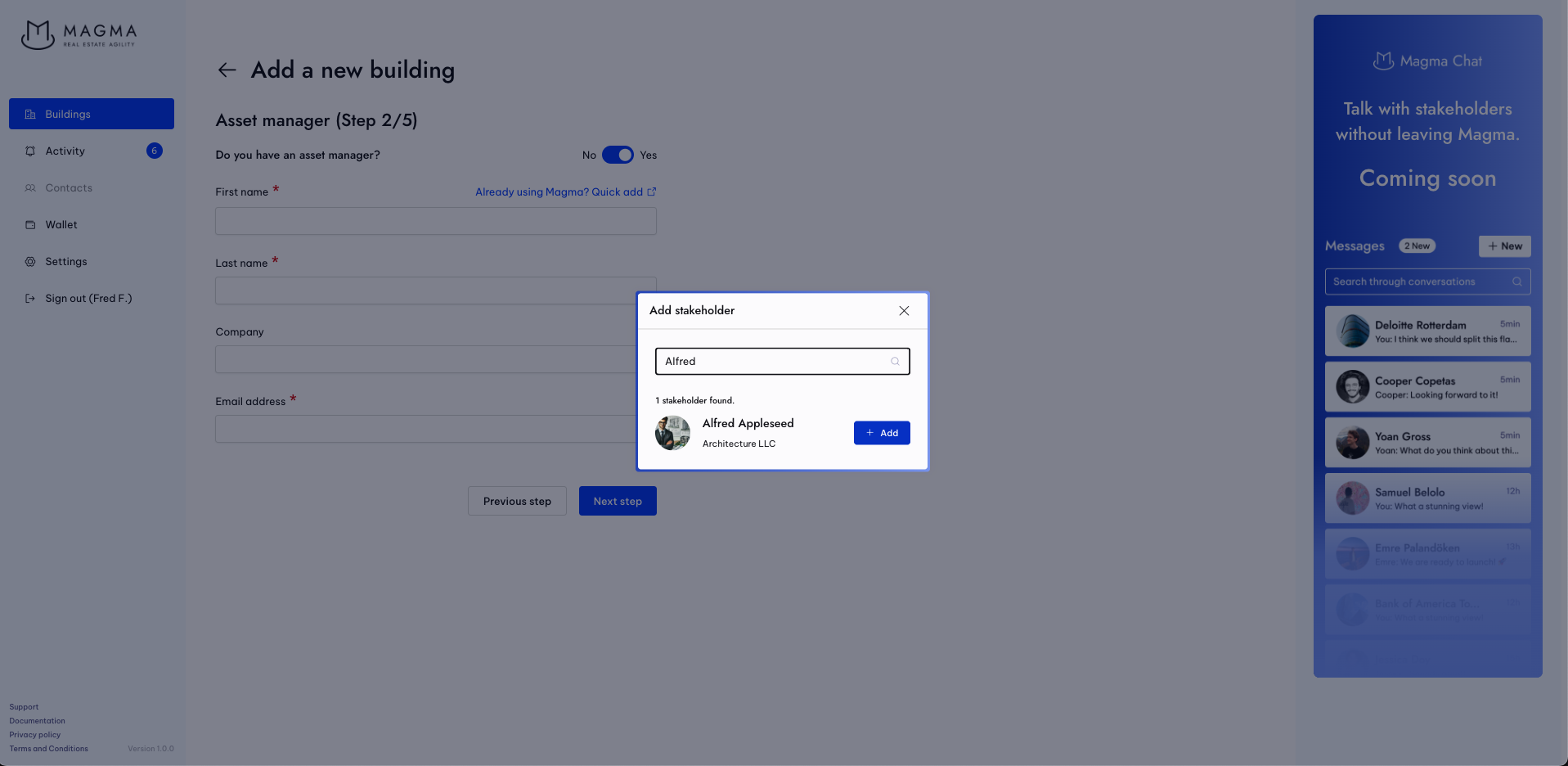Open the Wallet section
1568x766 pixels.
coord(61,225)
